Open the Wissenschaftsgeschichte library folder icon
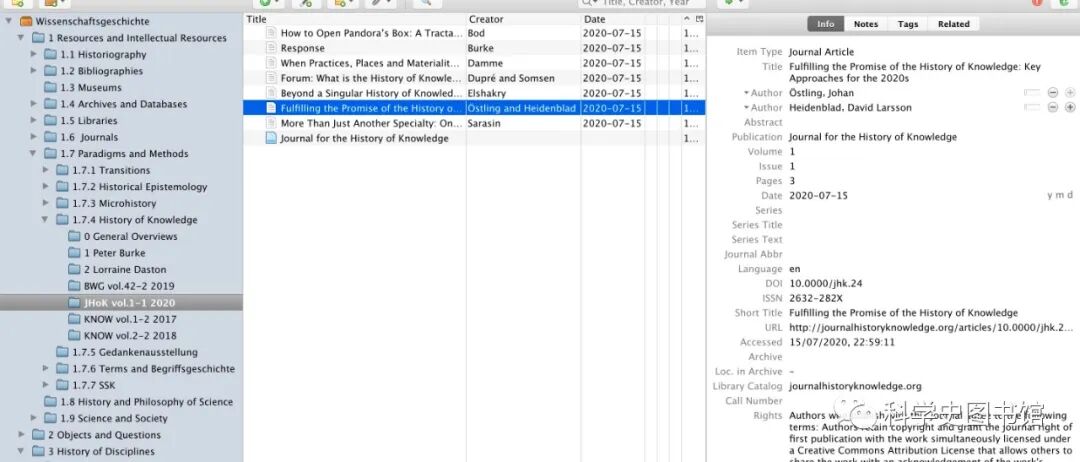Viewport: 1080px width, 462px height. click(x=25, y=21)
